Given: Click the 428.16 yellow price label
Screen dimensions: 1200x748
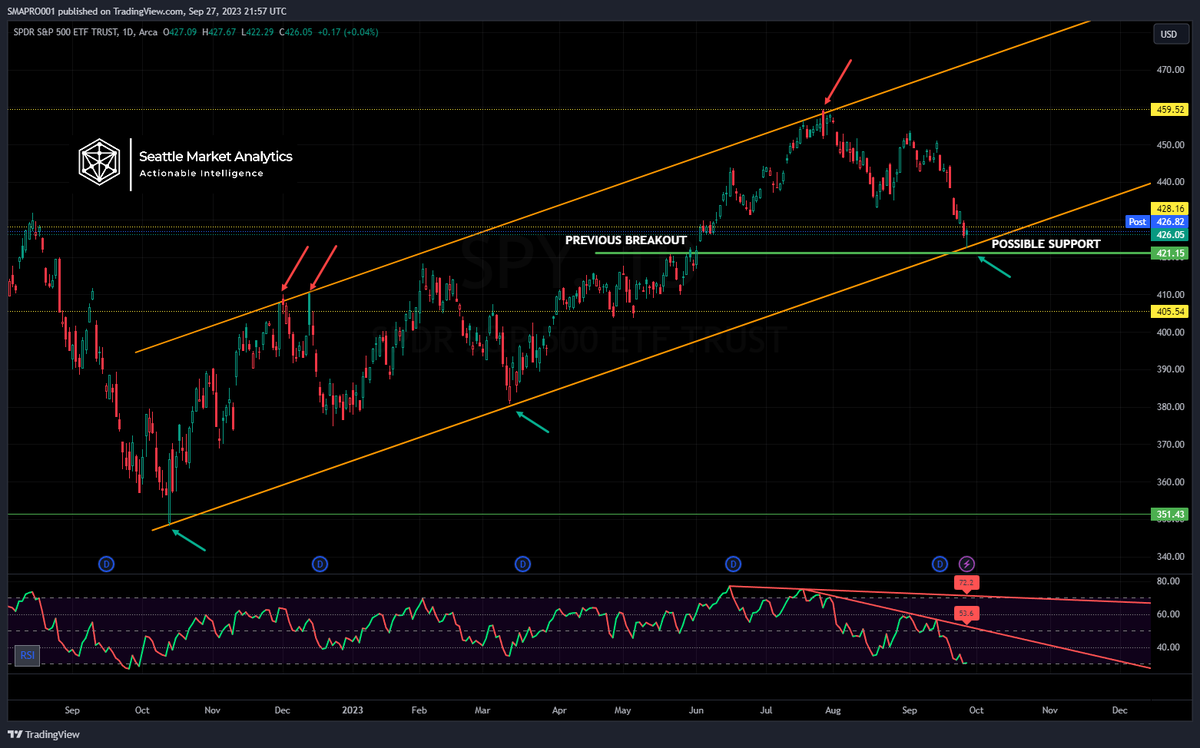Looking at the screenshot, I should tap(1170, 209).
